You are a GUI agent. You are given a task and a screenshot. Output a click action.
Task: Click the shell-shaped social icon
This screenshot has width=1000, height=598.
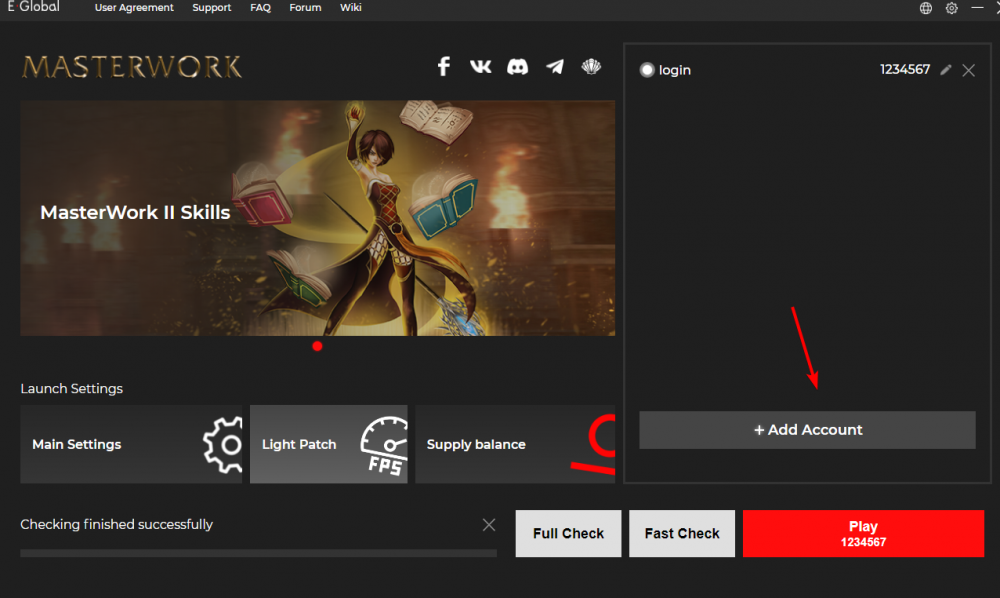tap(591, 67)
